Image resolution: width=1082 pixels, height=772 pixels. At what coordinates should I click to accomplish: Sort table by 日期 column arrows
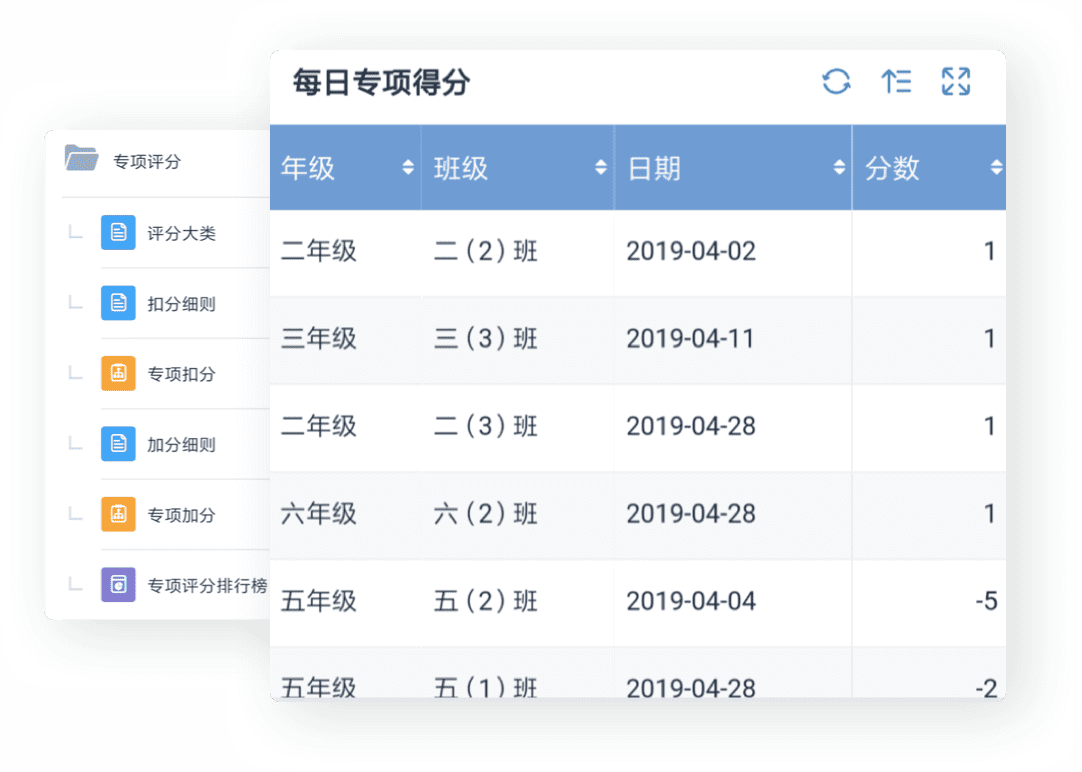pos(839,168)
